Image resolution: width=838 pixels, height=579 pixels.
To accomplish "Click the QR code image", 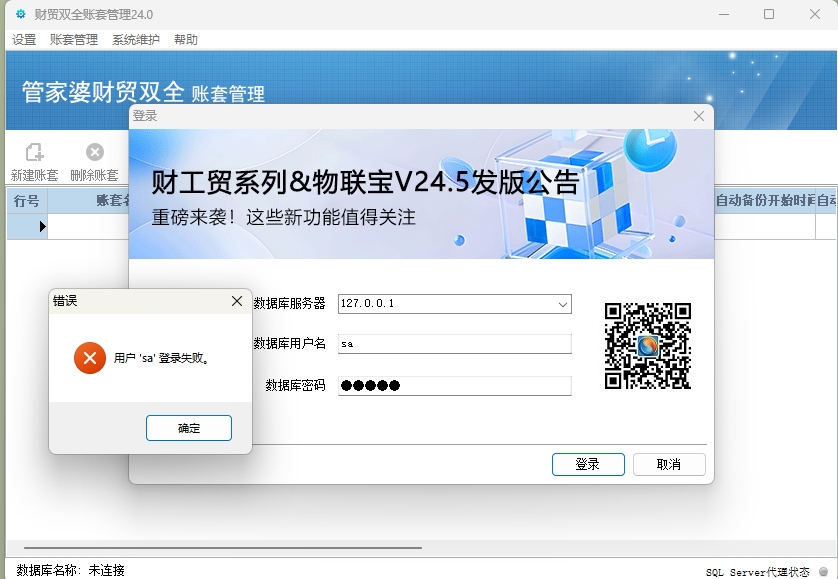I will click(x=648, y=345).
